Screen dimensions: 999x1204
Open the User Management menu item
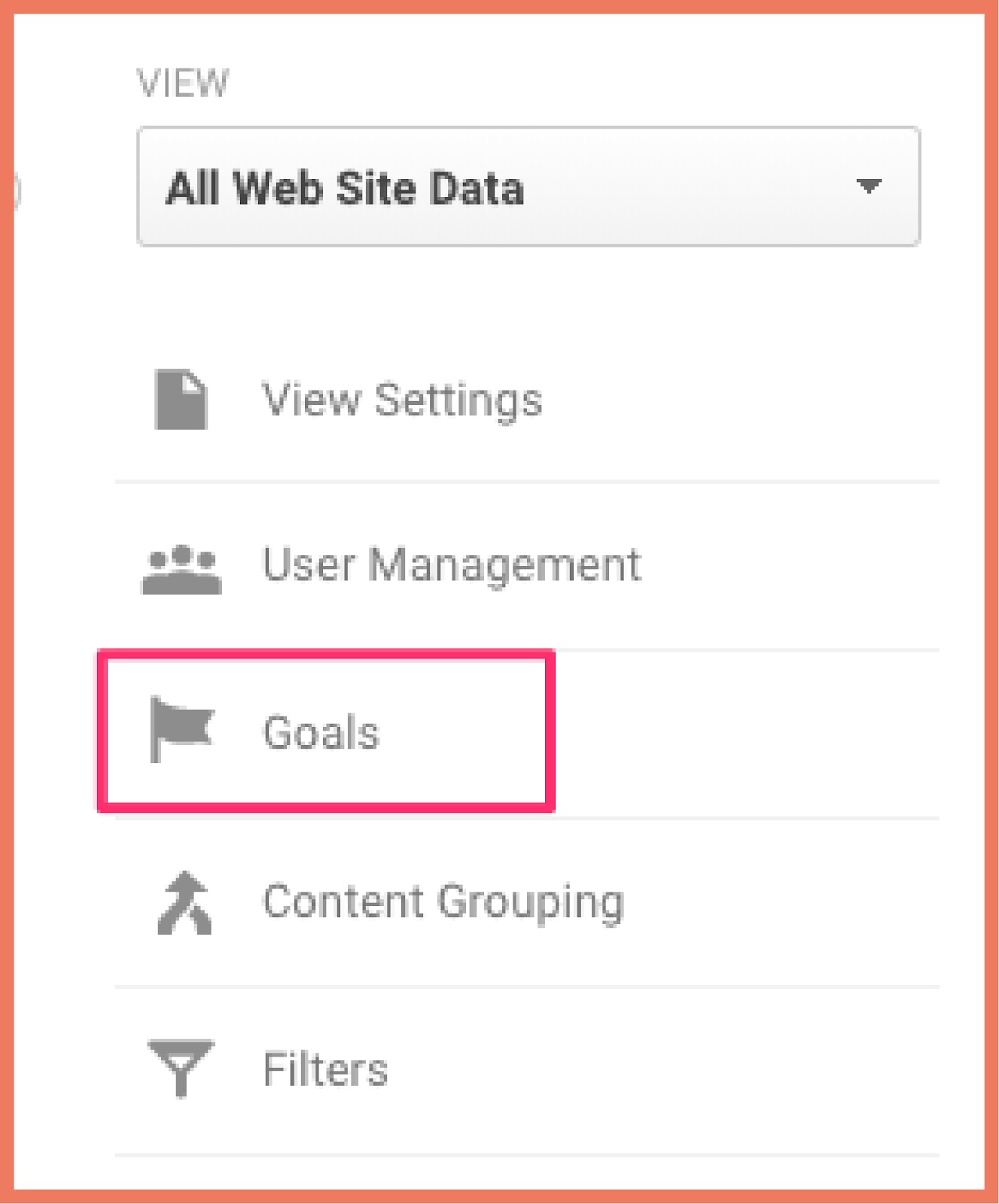pyautogui.click(x=452, y=564)
